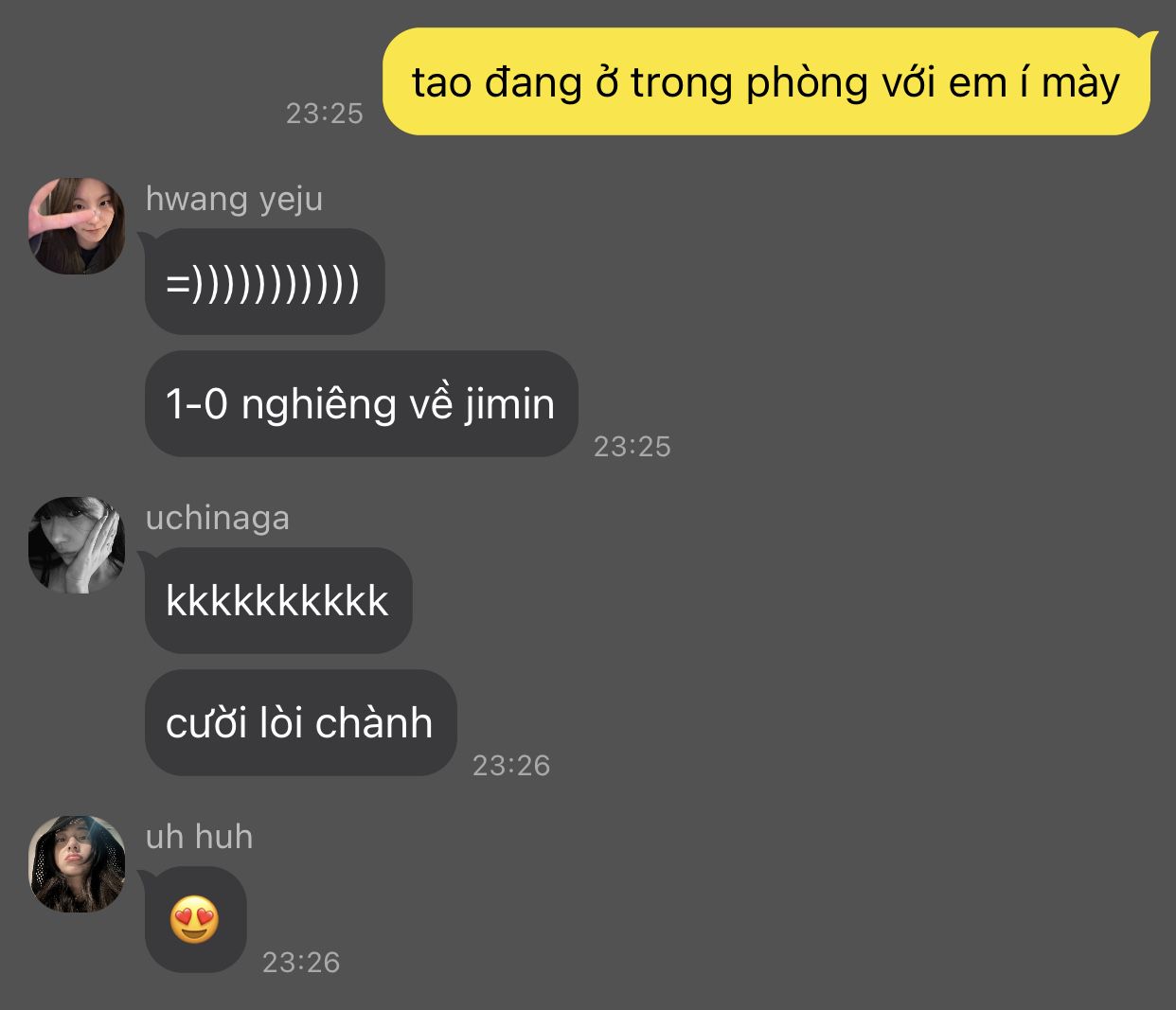Click the word 'phòng' in yellow bubble
This screenshot has height=1010, width=1176.
click(x=807, y=84)
